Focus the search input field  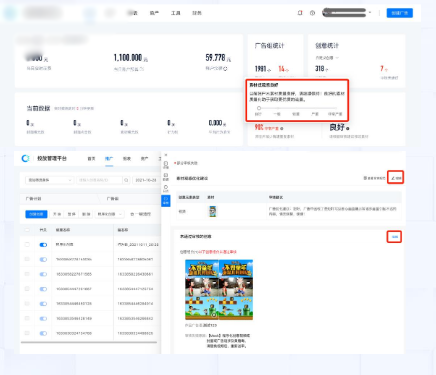(99, 180)
